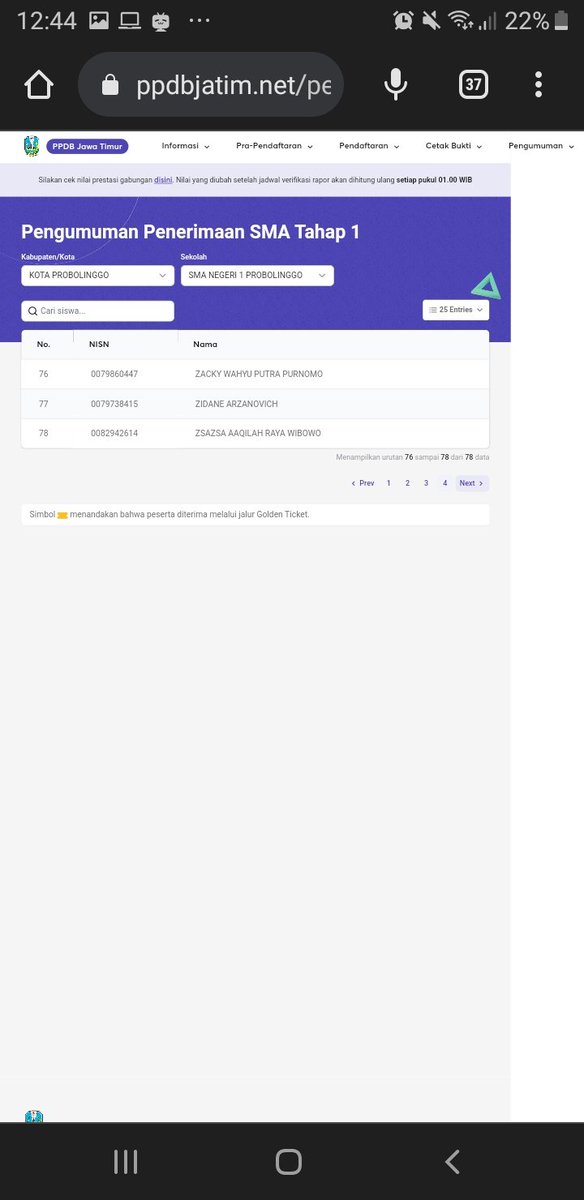
Task: Click the PPDB Jawa Timur badge
Action: click(87, 146)
